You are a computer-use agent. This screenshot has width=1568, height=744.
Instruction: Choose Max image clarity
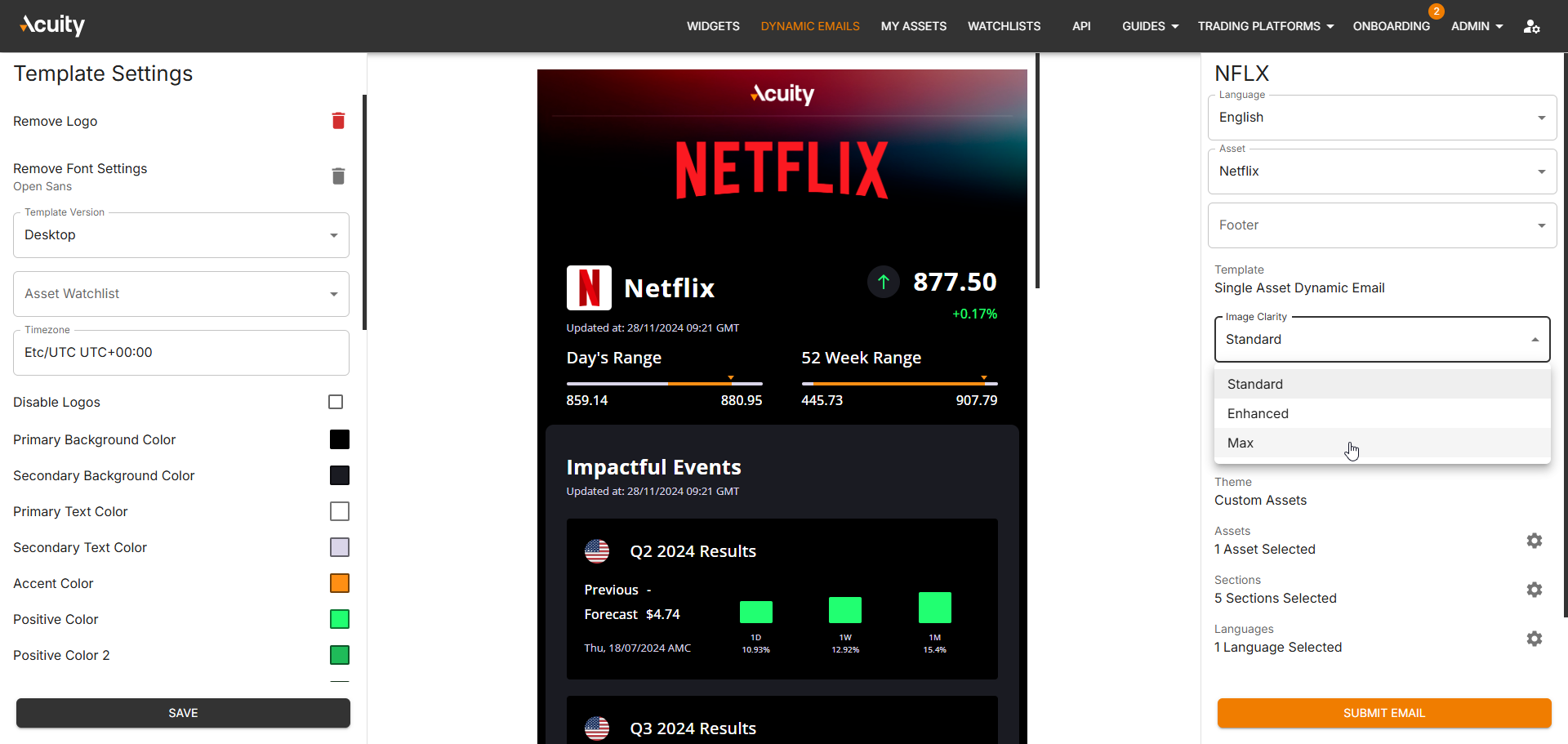(1382, 443)
